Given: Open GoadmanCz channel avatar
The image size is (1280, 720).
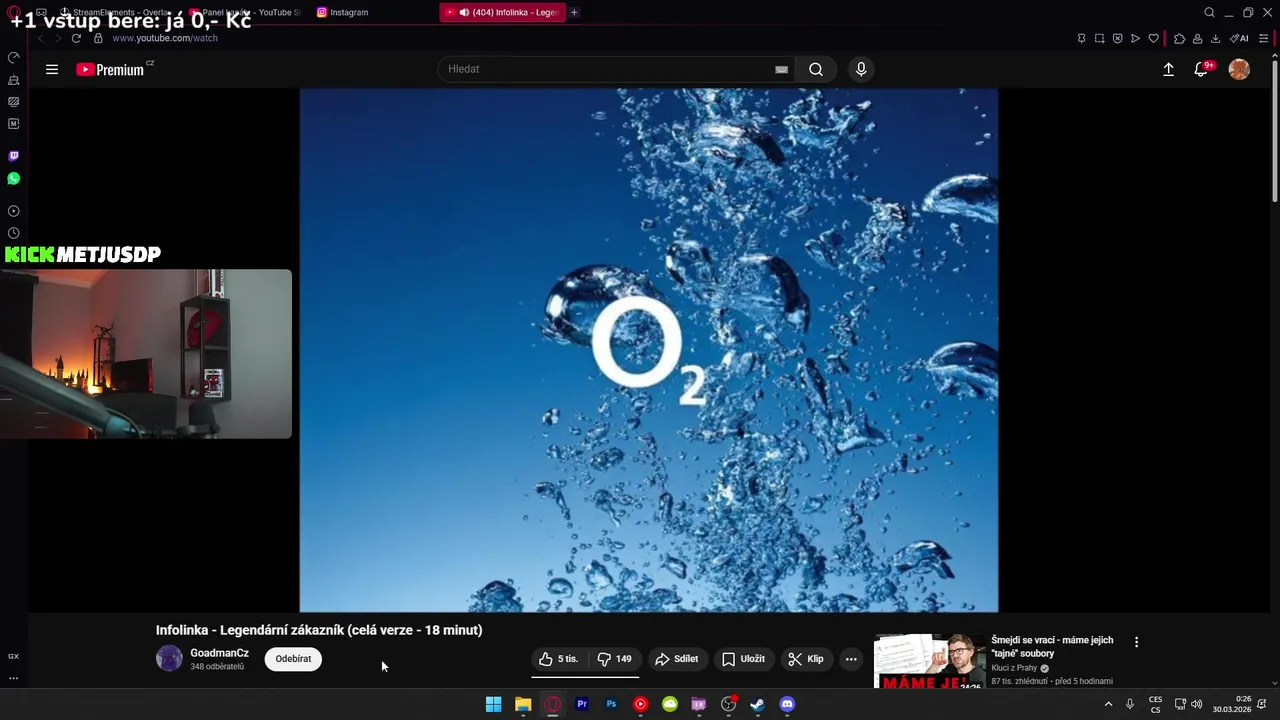Looking at the screenshot, I should [169, 658].
